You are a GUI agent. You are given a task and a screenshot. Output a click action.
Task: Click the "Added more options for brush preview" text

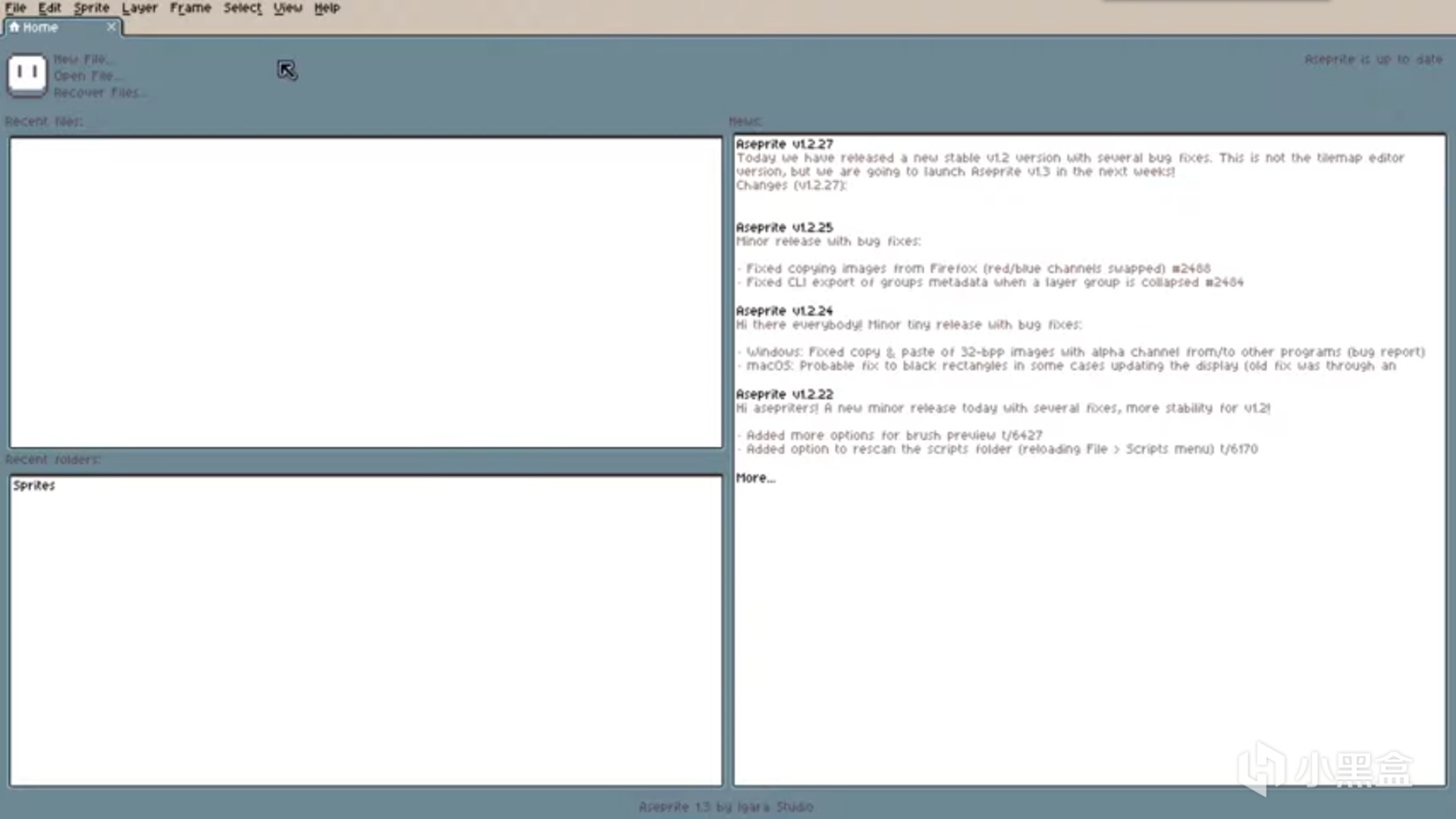coord(871,436)
